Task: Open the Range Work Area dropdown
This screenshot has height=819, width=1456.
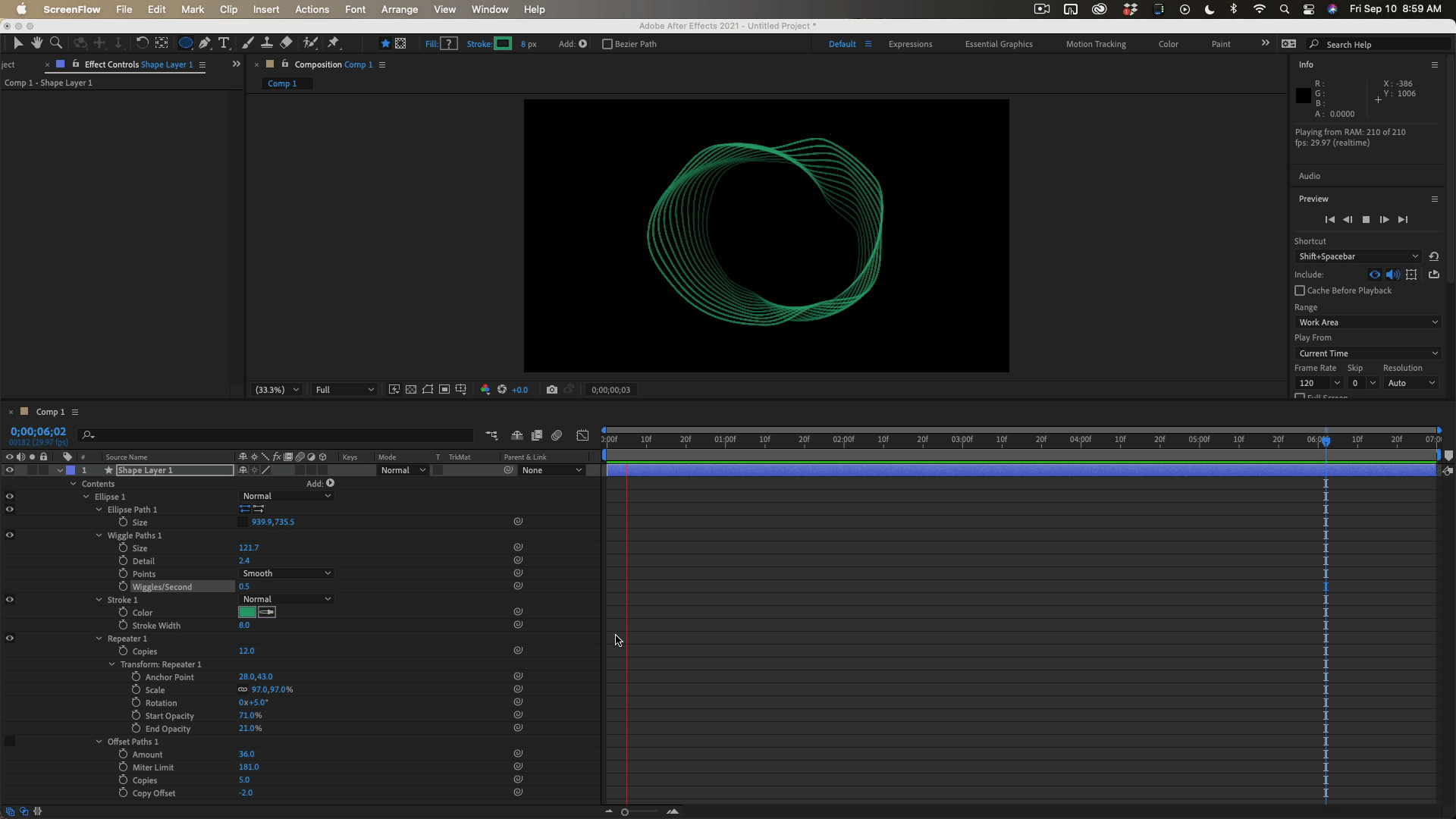Action: [1367, 322]
